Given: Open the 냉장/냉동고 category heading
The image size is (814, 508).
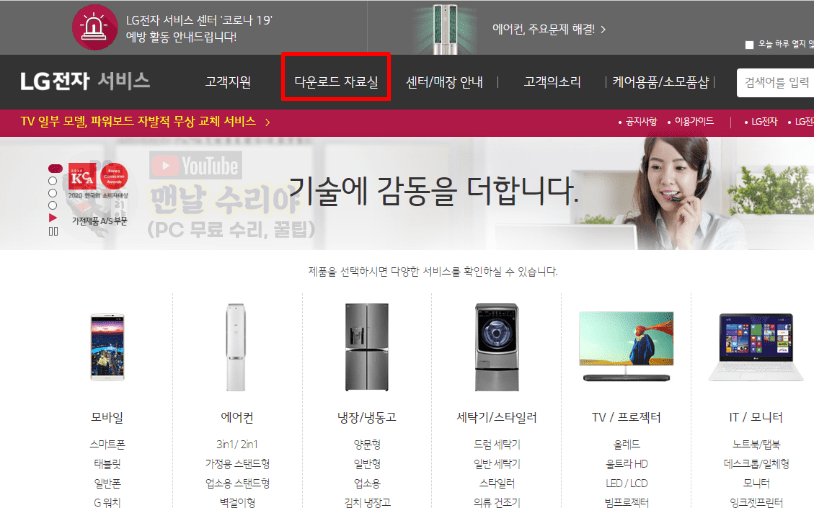Looking at the screenshot, I should click(x=367, y=417).
